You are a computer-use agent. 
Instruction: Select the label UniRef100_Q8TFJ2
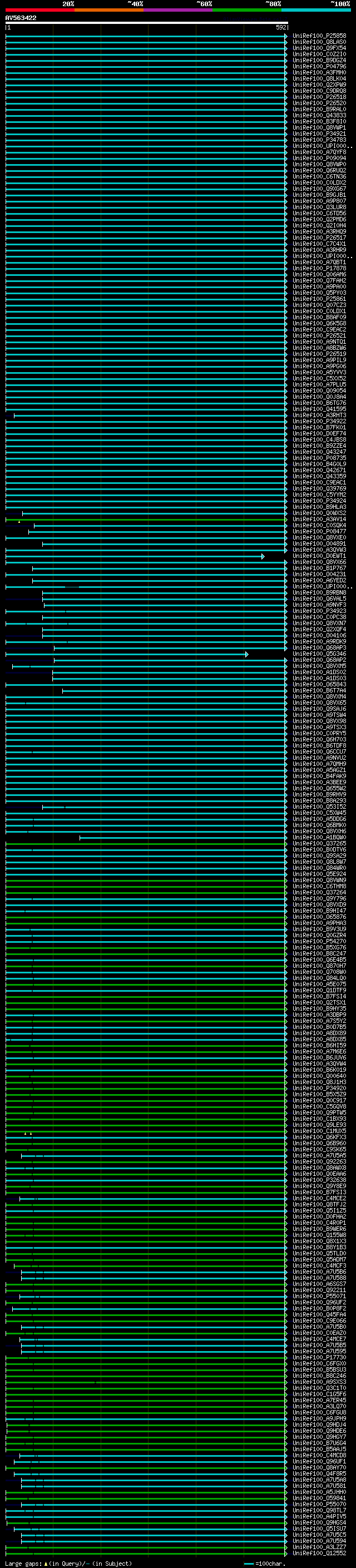tap(319, 1205)
